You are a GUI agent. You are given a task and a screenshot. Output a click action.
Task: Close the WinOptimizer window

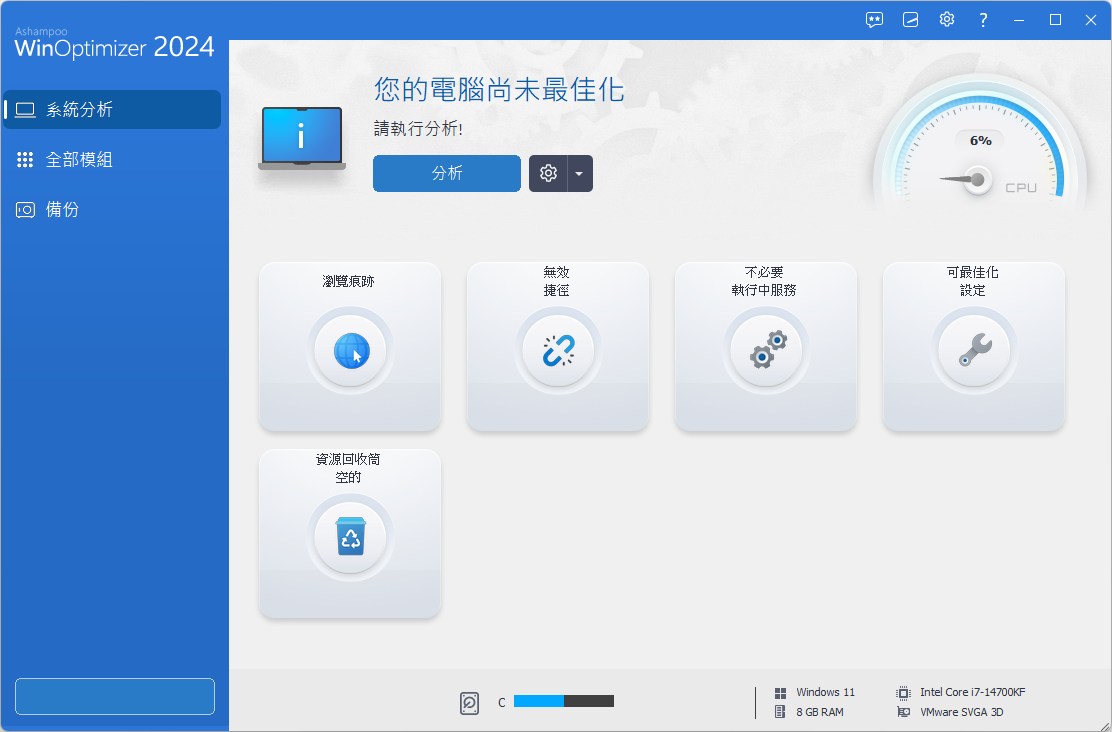pyautogui.click(x=1091, y=20)
